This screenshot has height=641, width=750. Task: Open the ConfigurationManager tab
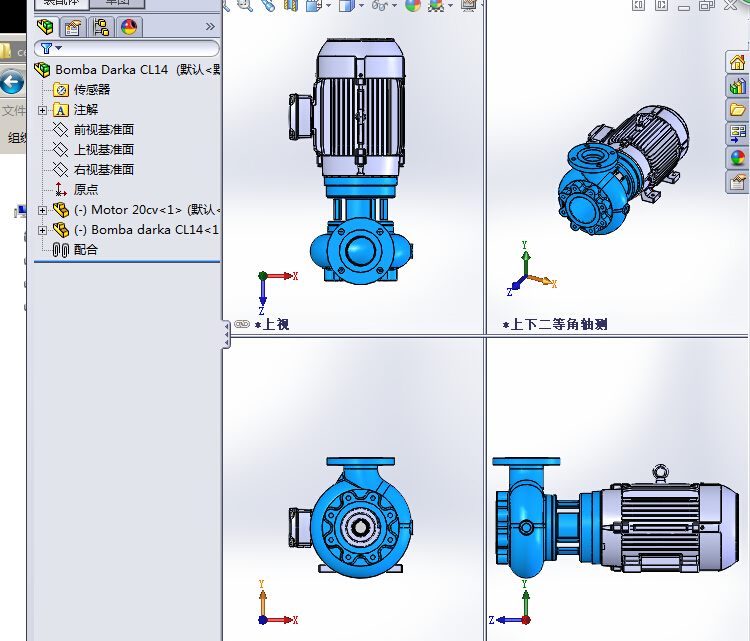(101, 27)
